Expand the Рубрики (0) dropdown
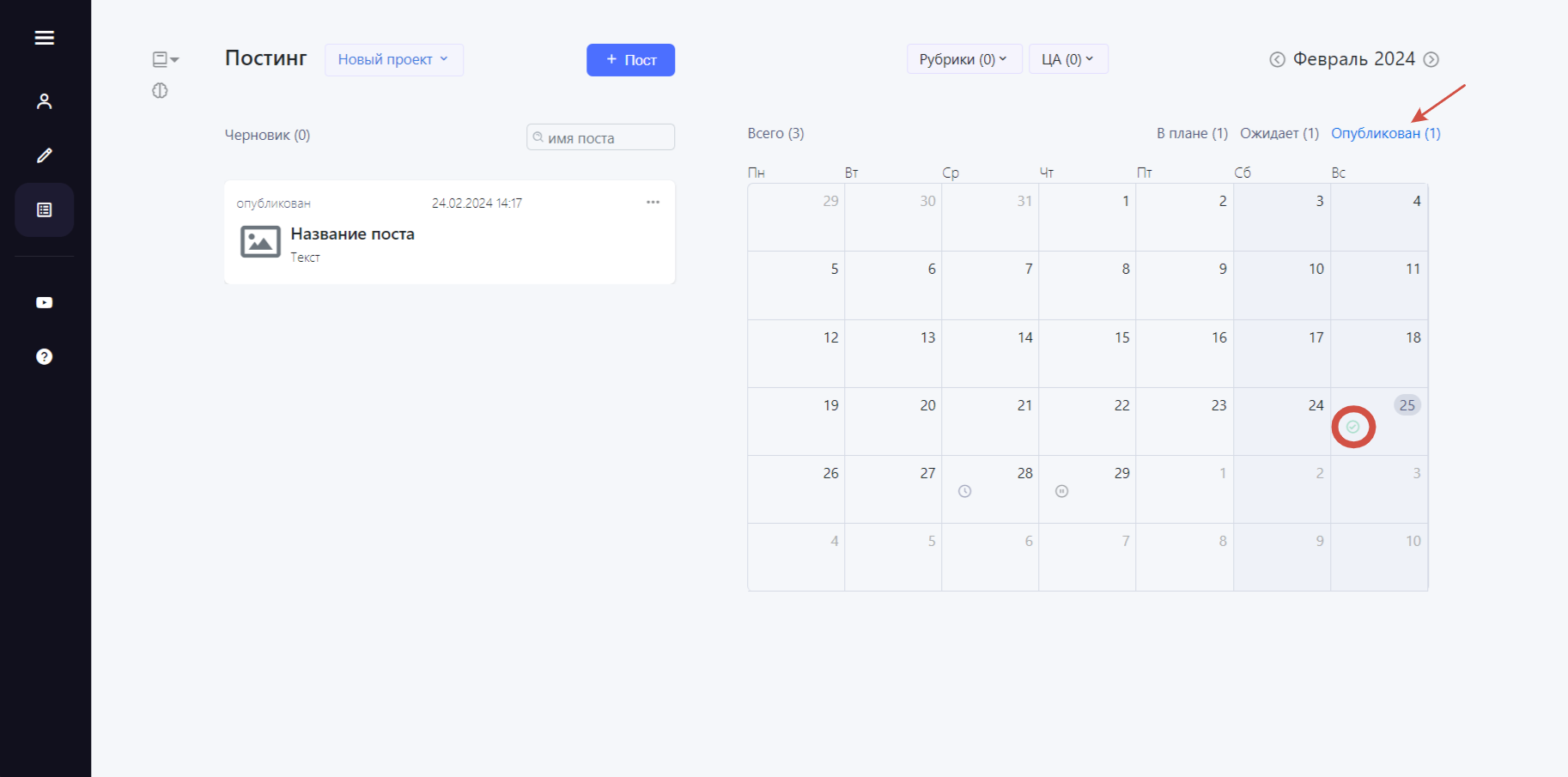1568x777 pixels. tap(964, 59)
